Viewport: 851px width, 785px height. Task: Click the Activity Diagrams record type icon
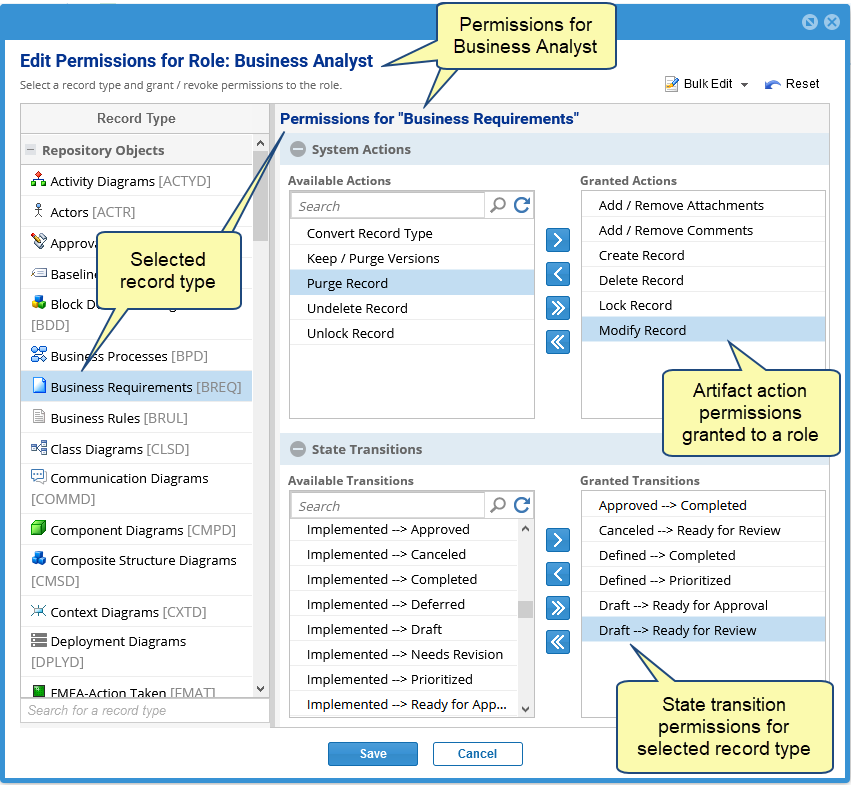pyautogui.click(x=39, y=180)
